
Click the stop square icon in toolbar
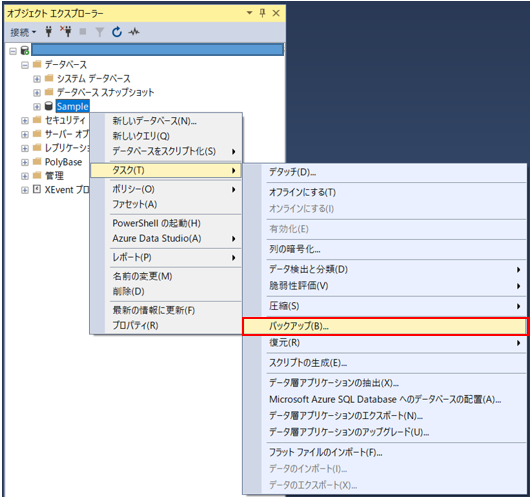coord(82,32)
